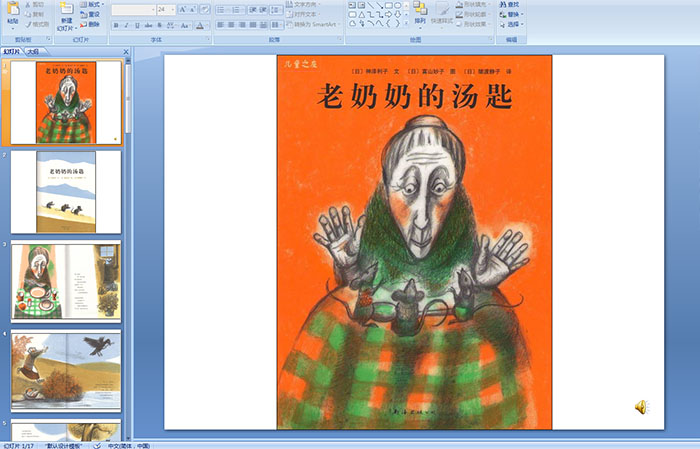The width and height of the screenshot is (700, 449).
Task: Select slide 3 thumbnail with table setting
Action: (66, 281)
